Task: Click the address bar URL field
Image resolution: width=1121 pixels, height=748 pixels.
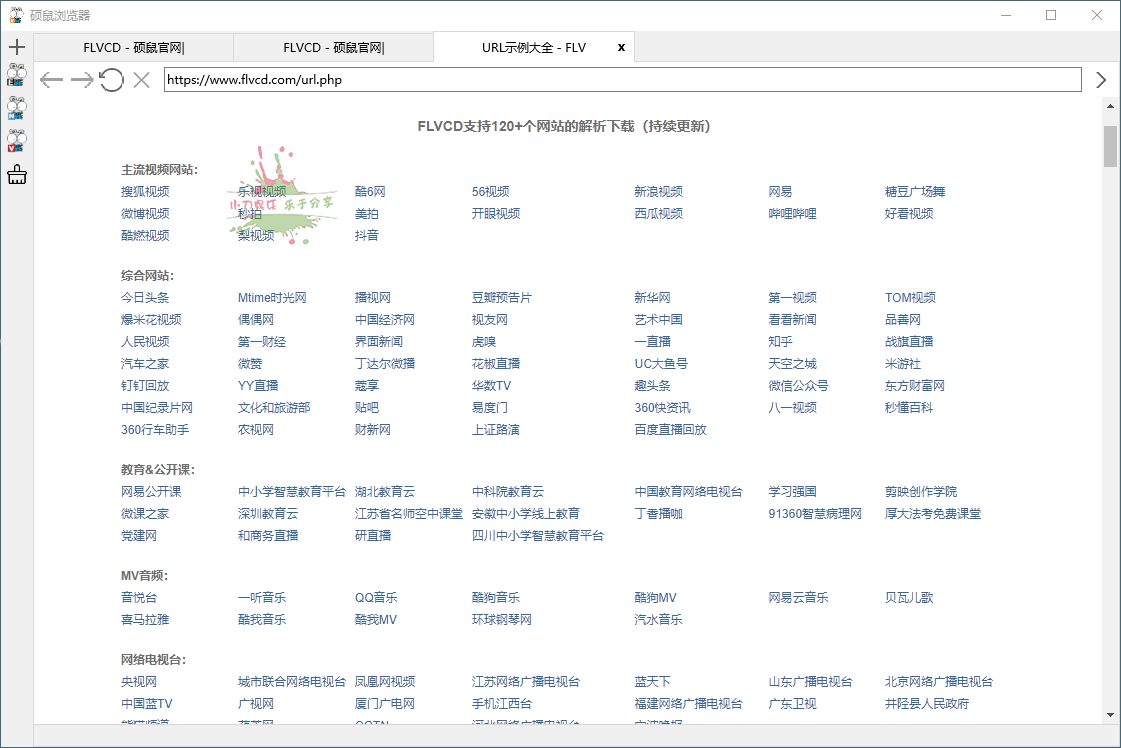Action: click(622, 80)
